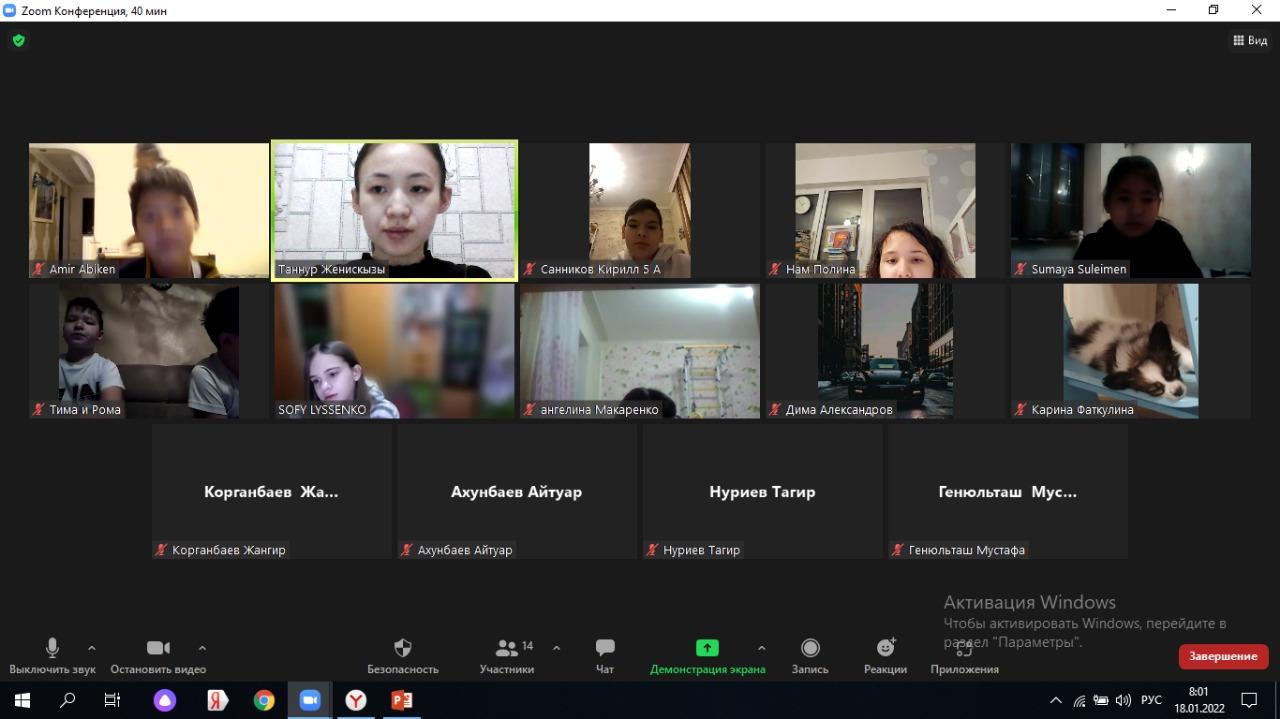Mute microphone with Выключить звук
1280x719 pixels.
(52, 649)
